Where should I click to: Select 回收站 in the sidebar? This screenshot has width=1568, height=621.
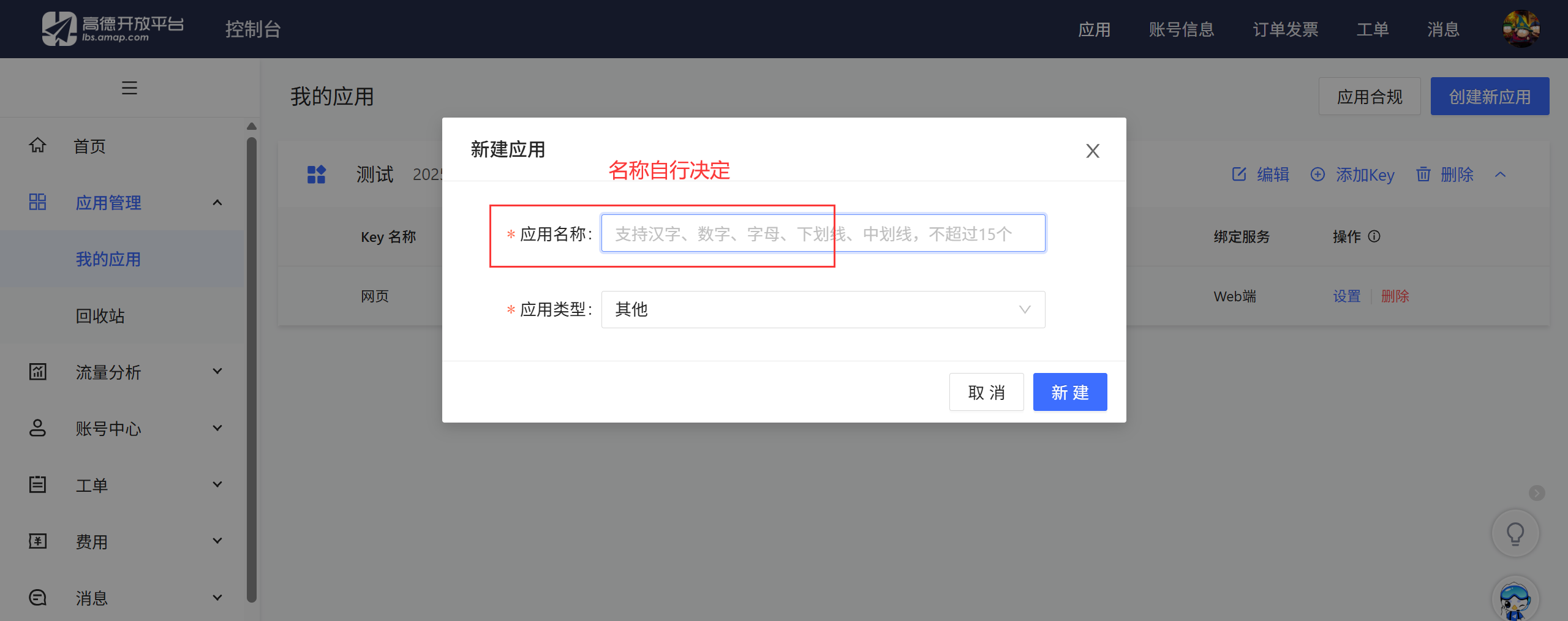click(x=100, y=316)
